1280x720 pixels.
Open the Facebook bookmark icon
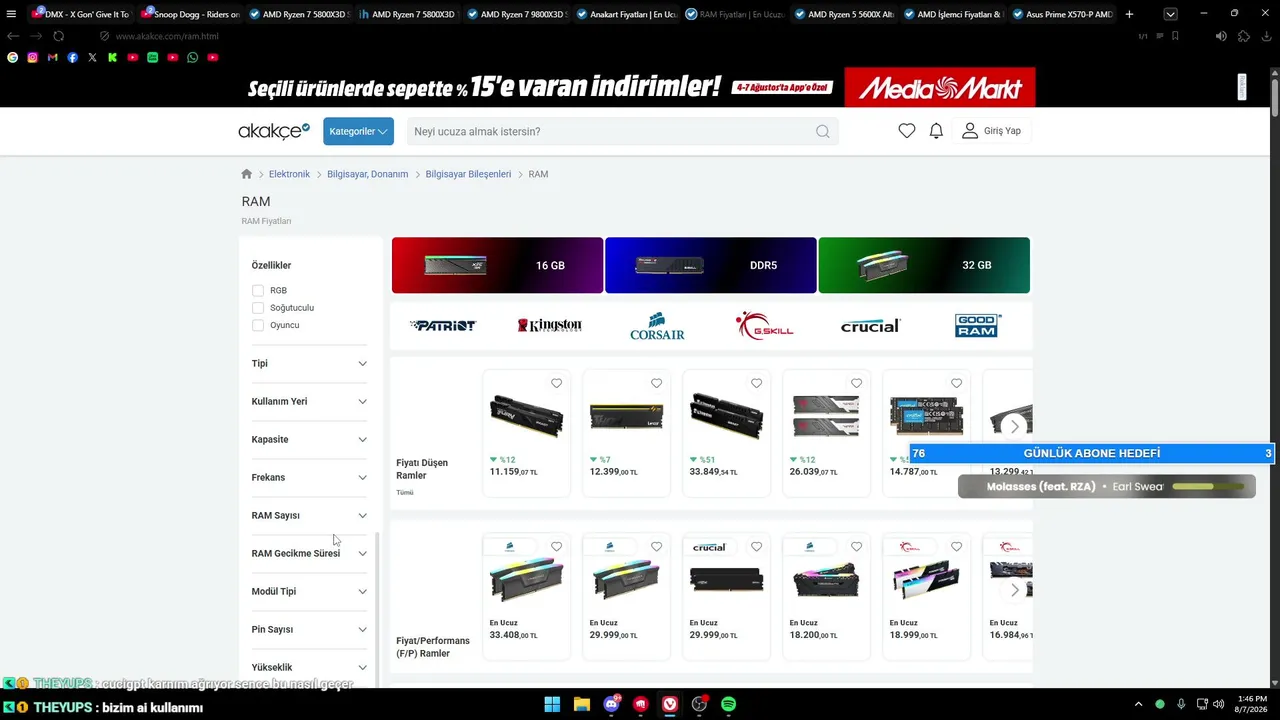click(72, 58)
